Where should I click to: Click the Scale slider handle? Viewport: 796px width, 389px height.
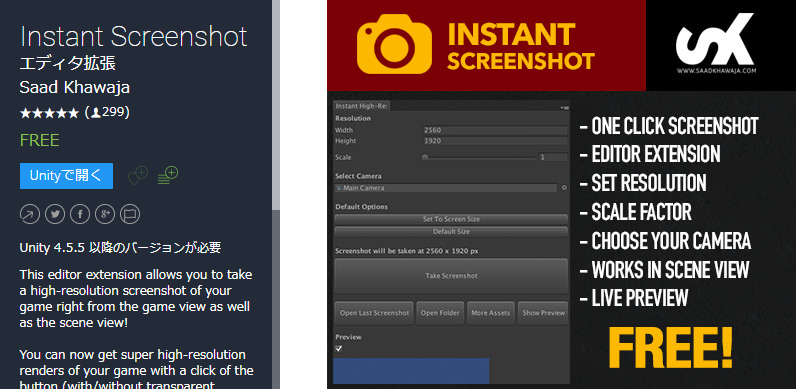point(425,157)
